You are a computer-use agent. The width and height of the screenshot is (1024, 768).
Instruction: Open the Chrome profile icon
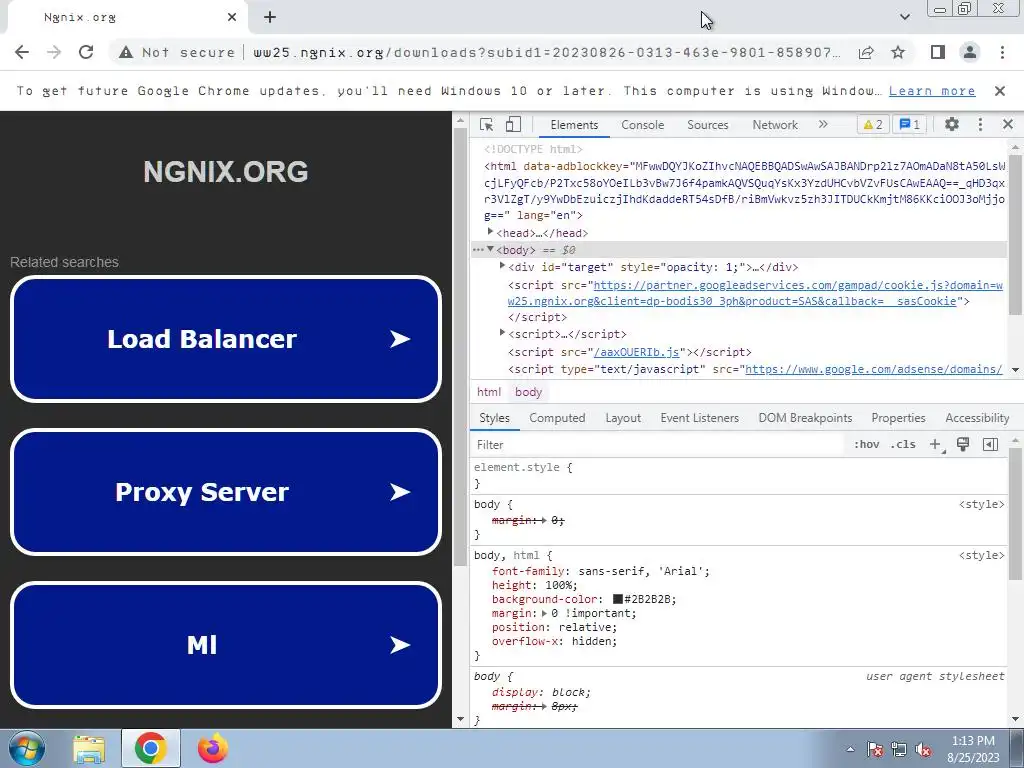tap(970, 52)
